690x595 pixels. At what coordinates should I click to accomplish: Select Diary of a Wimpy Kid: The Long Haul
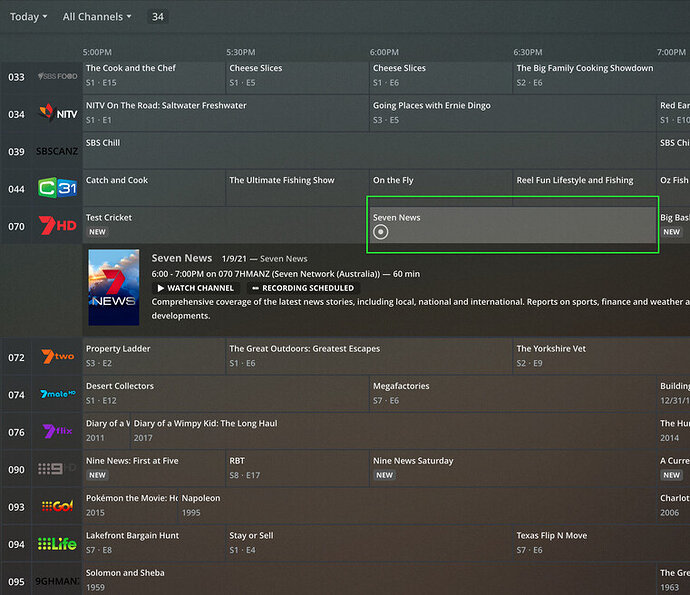coord(393,431)
